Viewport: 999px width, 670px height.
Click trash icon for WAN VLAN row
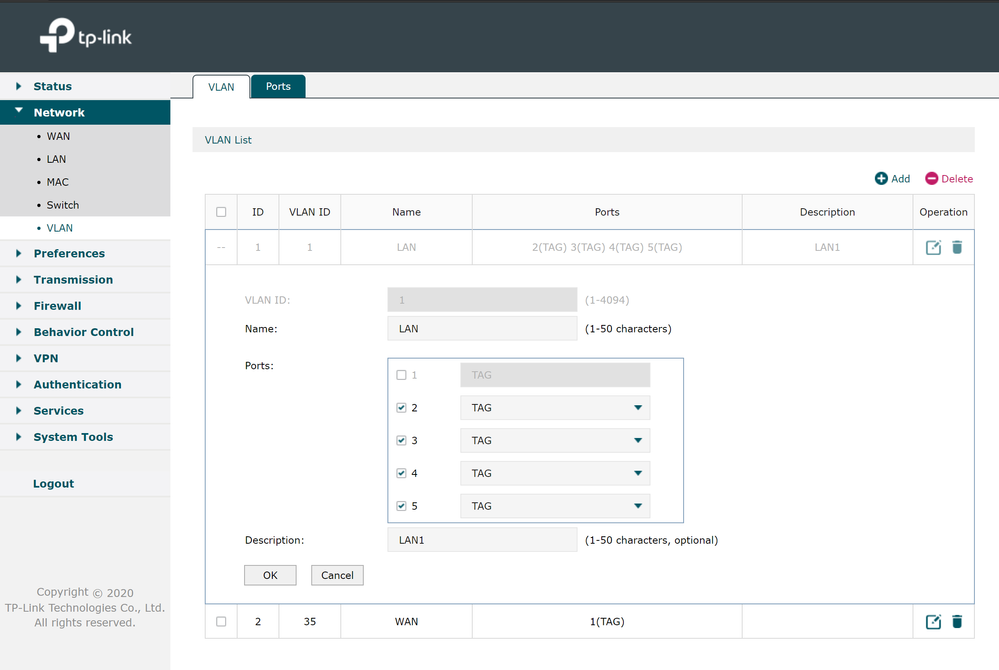[957, 622]
